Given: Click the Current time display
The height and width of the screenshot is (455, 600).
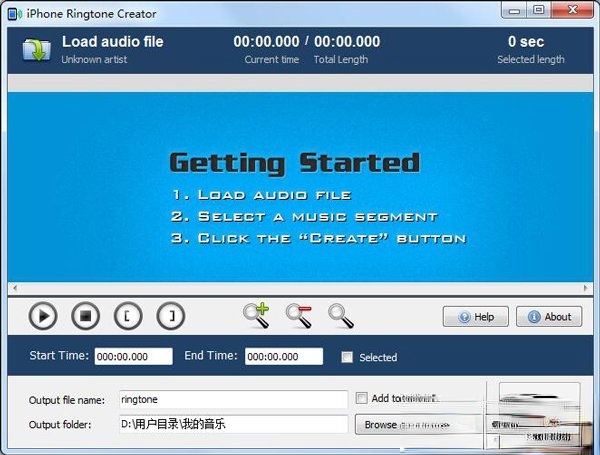Looking at the screenshot, I should [x=266, y=42].
